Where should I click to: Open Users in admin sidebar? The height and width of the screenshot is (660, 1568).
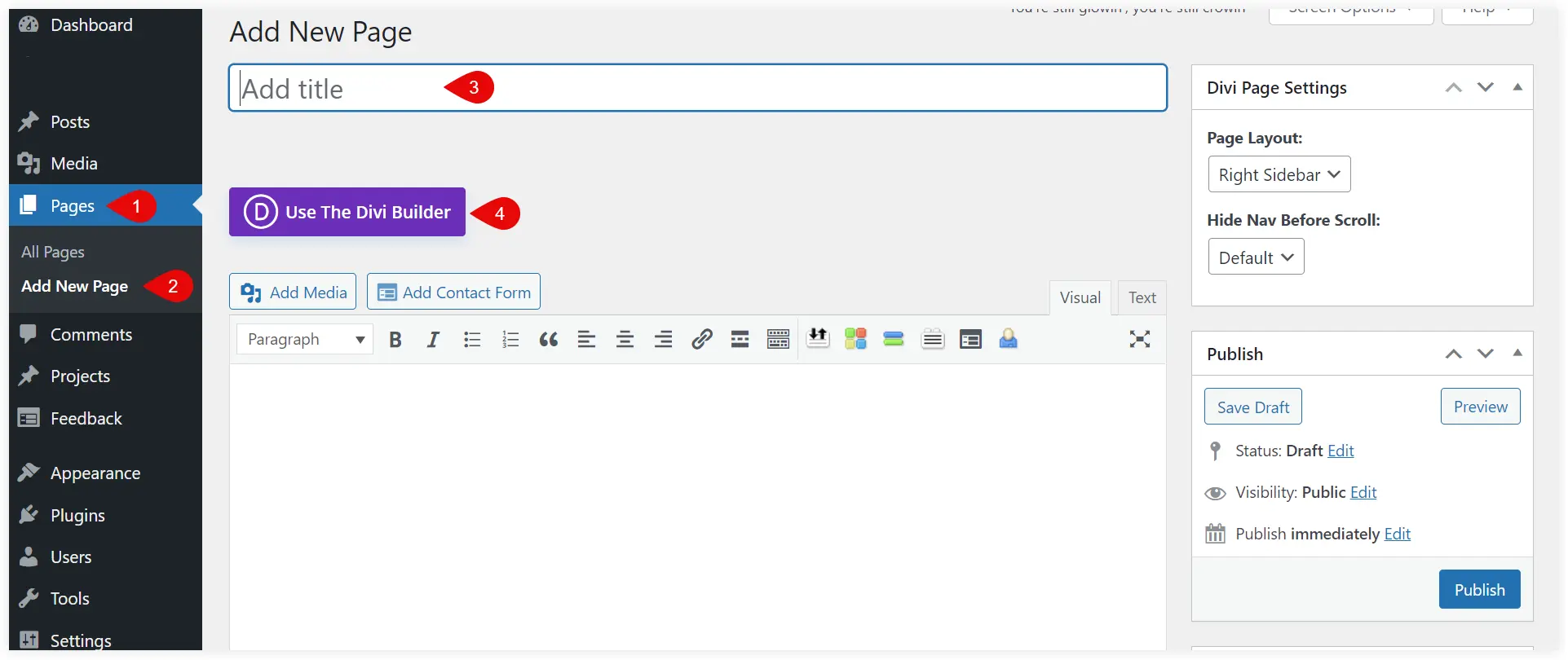[x=105, y=557]
